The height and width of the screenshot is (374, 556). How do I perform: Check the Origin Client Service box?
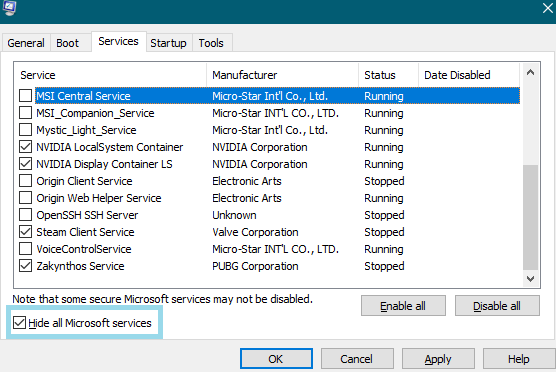tap(26, 181)
